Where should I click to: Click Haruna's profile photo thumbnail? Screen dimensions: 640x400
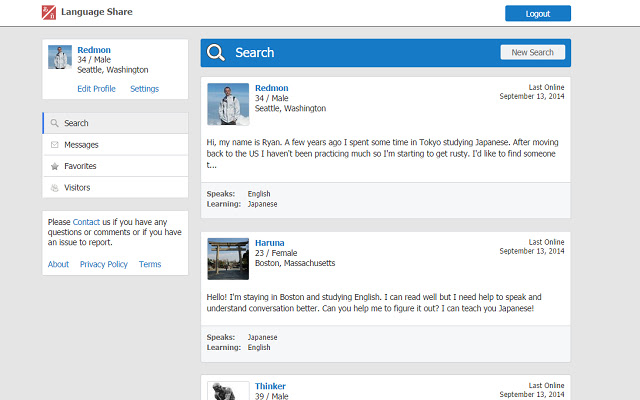tap(228, 258)
